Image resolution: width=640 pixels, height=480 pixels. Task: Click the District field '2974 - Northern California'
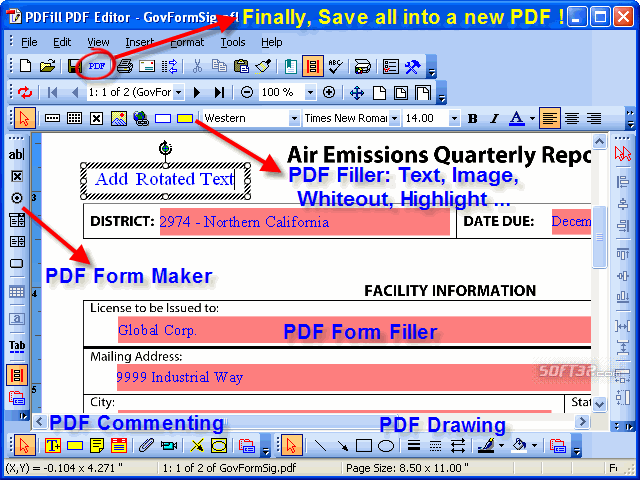point(304,222)
